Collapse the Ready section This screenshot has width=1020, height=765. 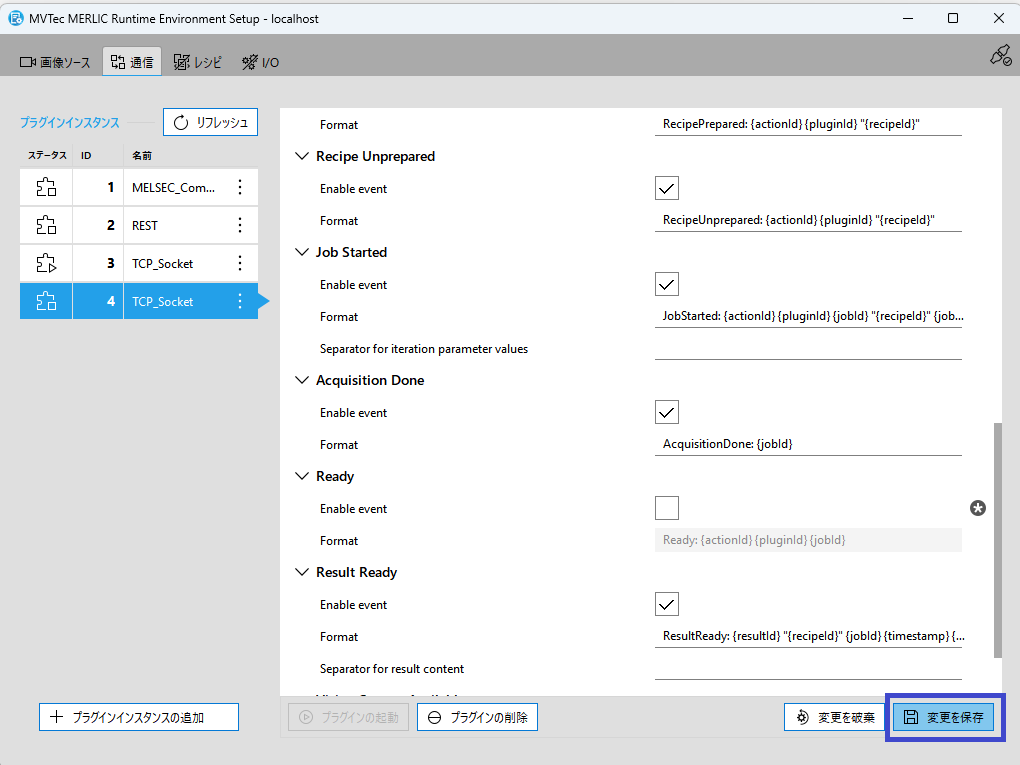click(302, 476)
